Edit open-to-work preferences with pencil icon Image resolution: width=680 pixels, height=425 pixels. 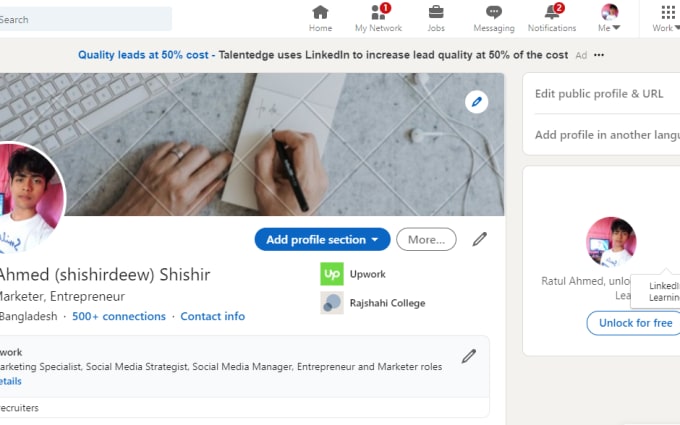tap(469, 356)
